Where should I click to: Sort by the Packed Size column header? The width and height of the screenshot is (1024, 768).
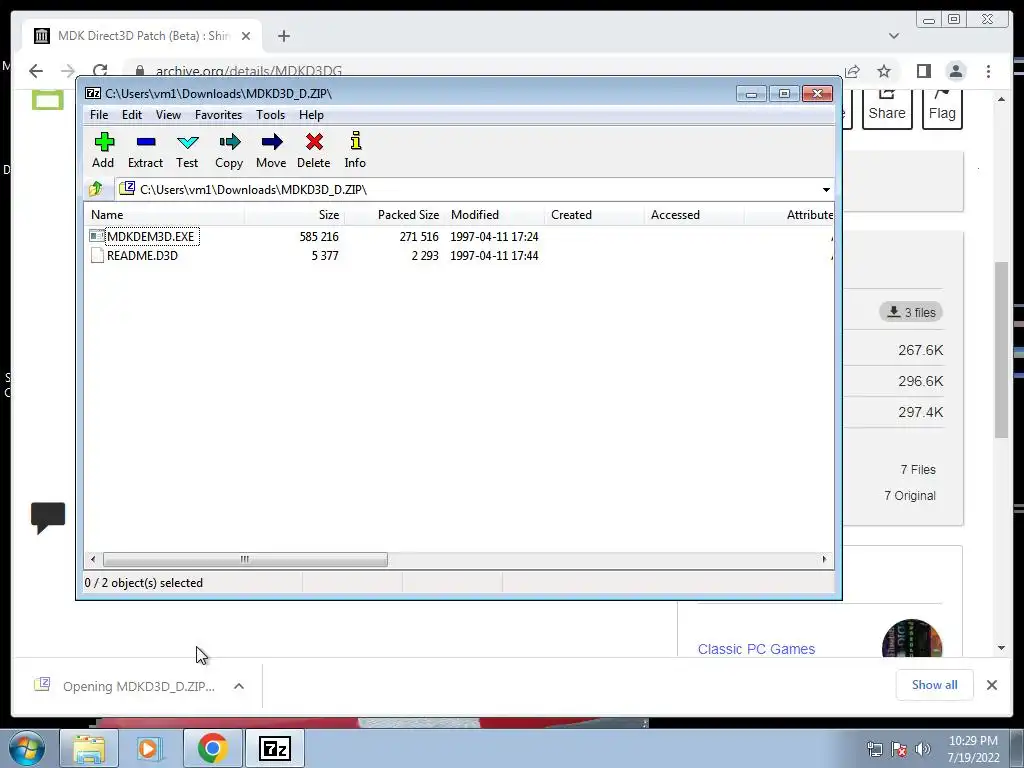394,215
